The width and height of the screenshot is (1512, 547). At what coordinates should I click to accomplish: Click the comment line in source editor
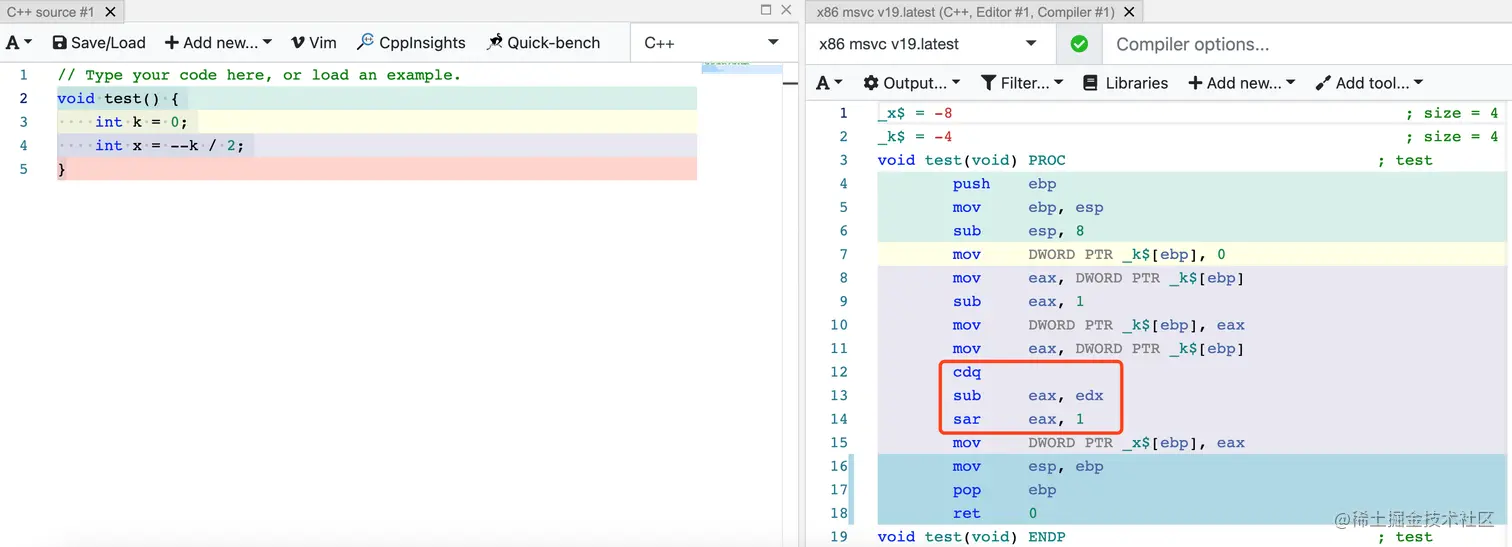coord(259,75)
